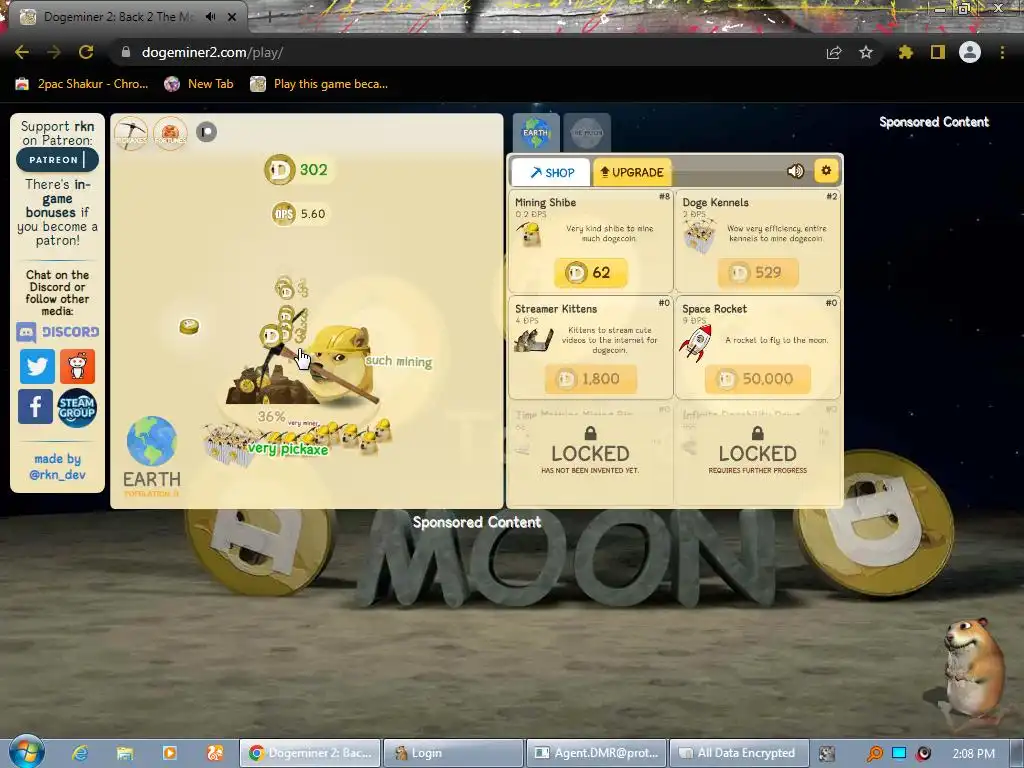Open the Steam Group icon link
The image size is (1024, 768).
(77, 408)
